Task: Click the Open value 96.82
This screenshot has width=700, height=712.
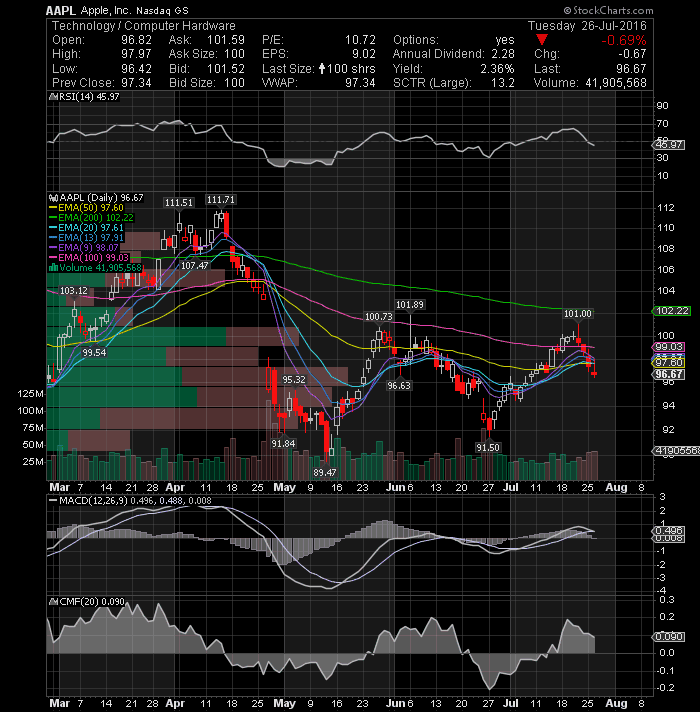Action: click(x=136, y=40)
